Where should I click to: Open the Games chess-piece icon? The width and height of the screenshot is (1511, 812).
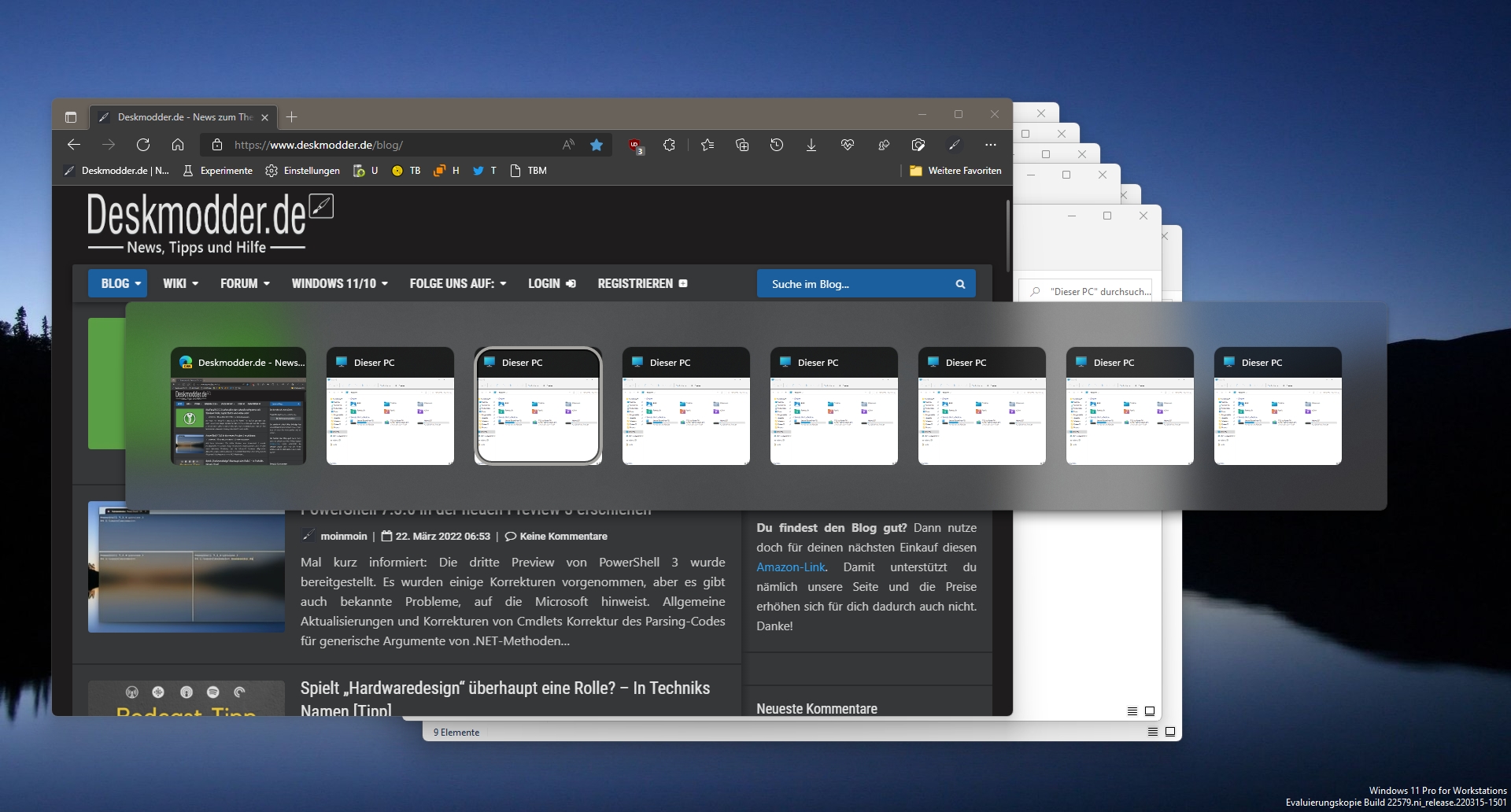click(x=884, y=145)
